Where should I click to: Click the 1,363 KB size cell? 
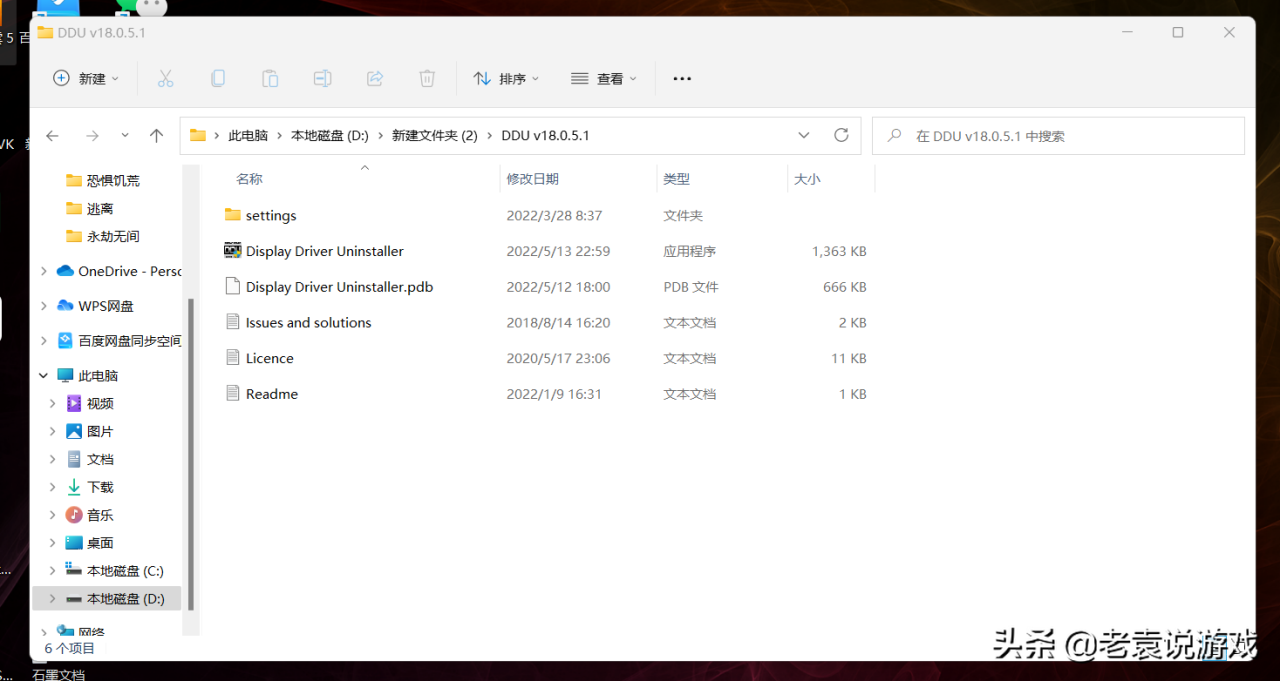point(839,252)
